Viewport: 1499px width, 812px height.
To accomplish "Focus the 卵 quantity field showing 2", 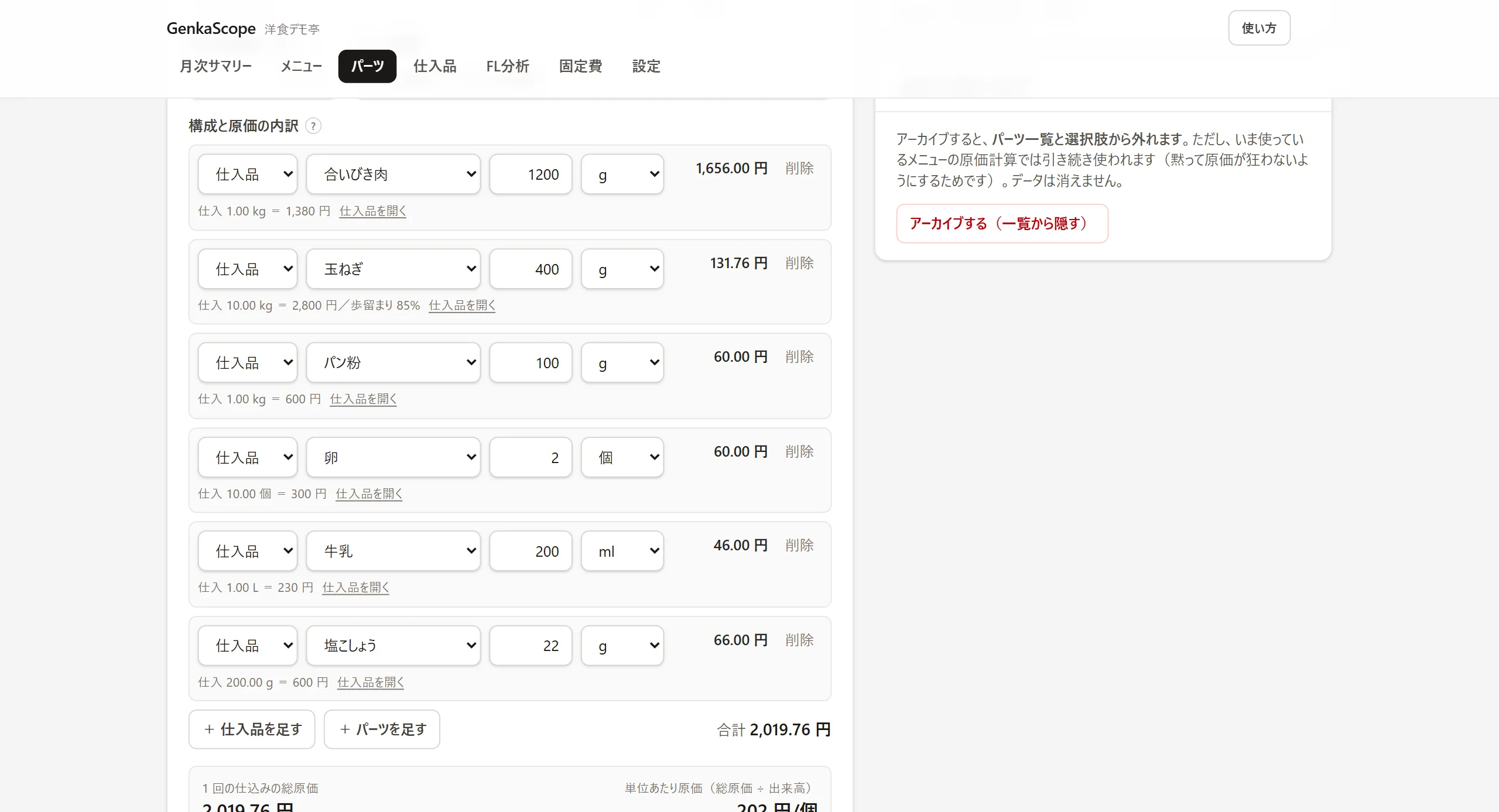I will pyautogui.click(x=531, y=457).
